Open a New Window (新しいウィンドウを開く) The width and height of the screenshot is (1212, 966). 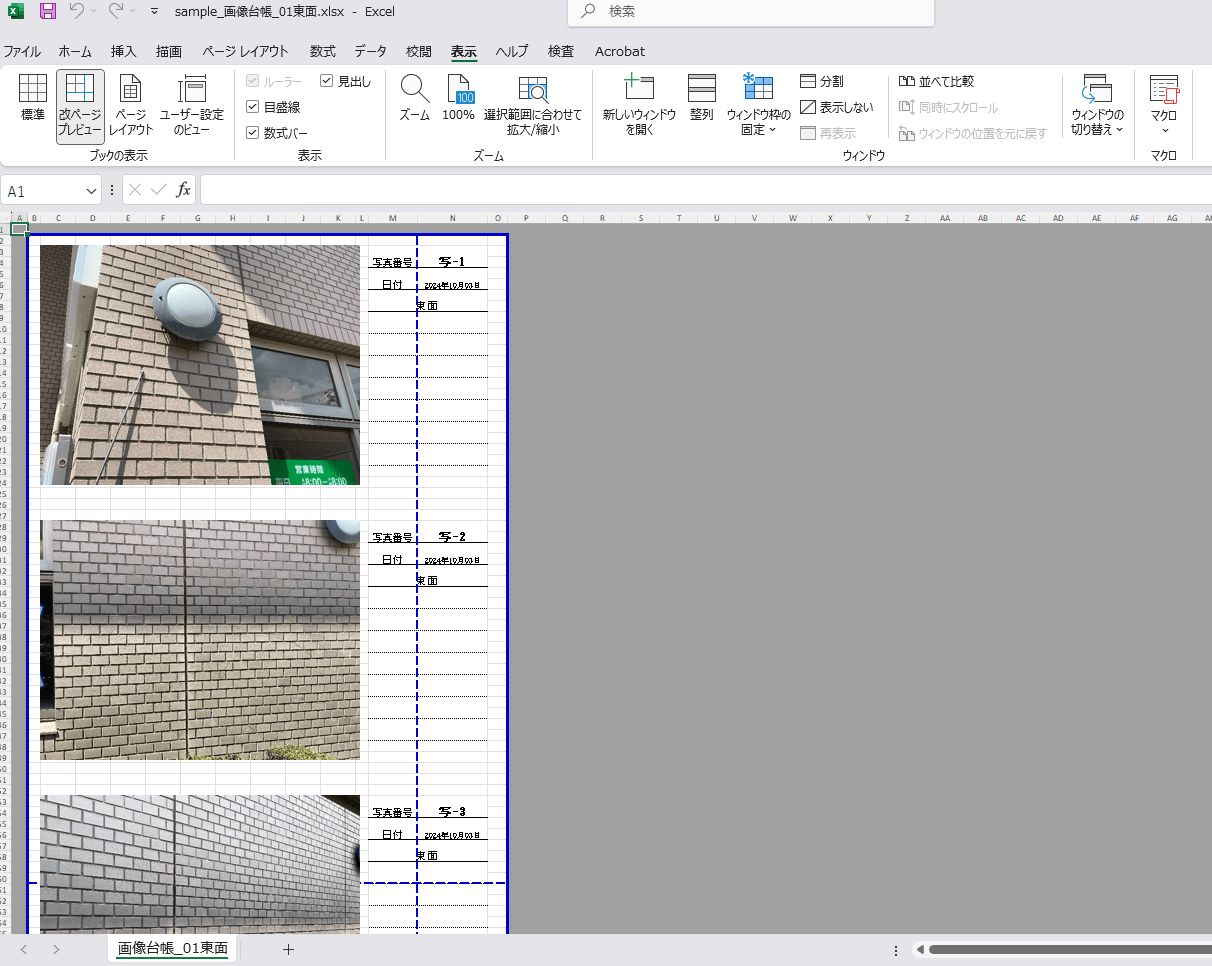[639, 105]
